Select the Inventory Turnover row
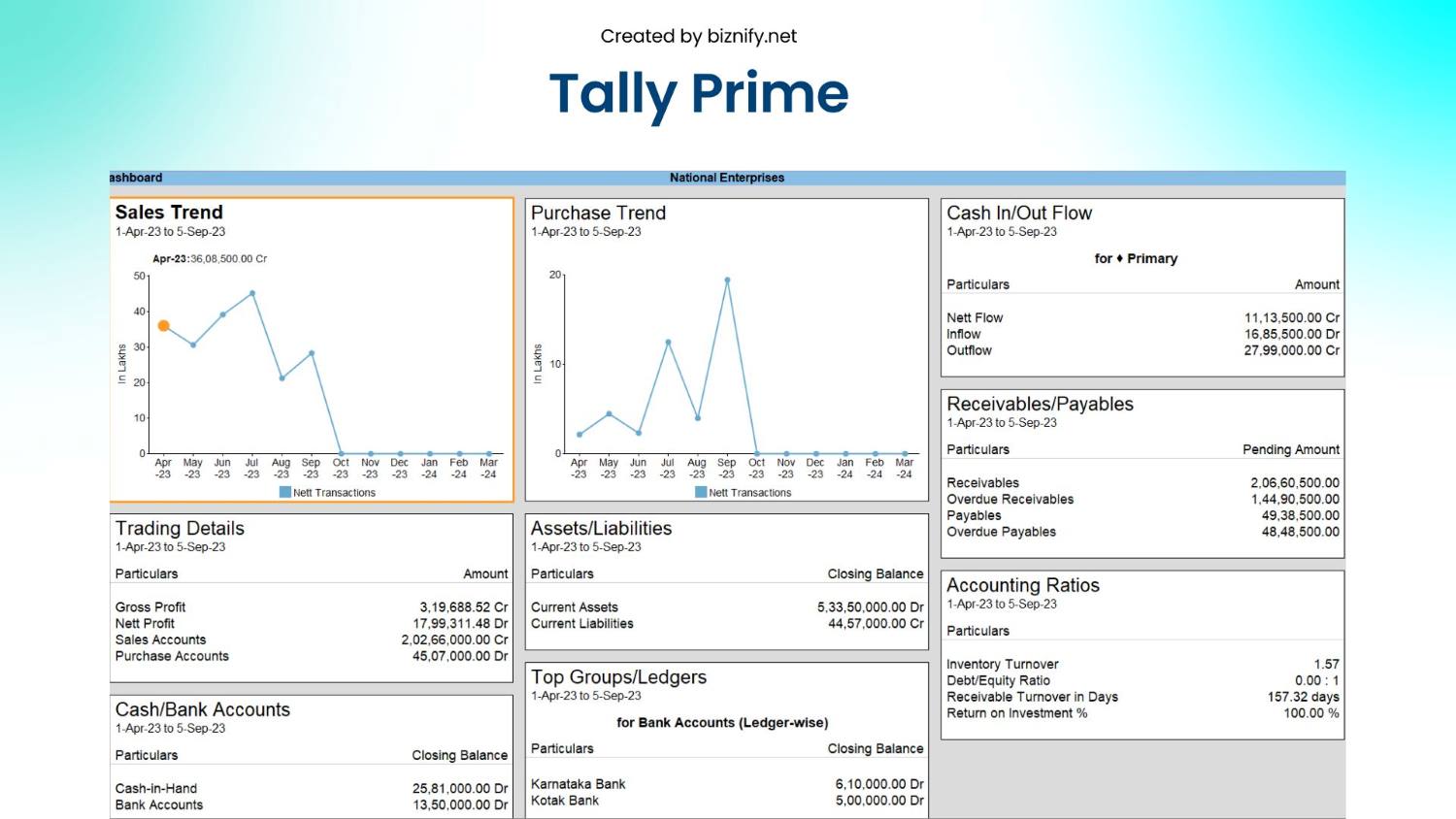This screenshot has width=1456, height=819. 1142,665
